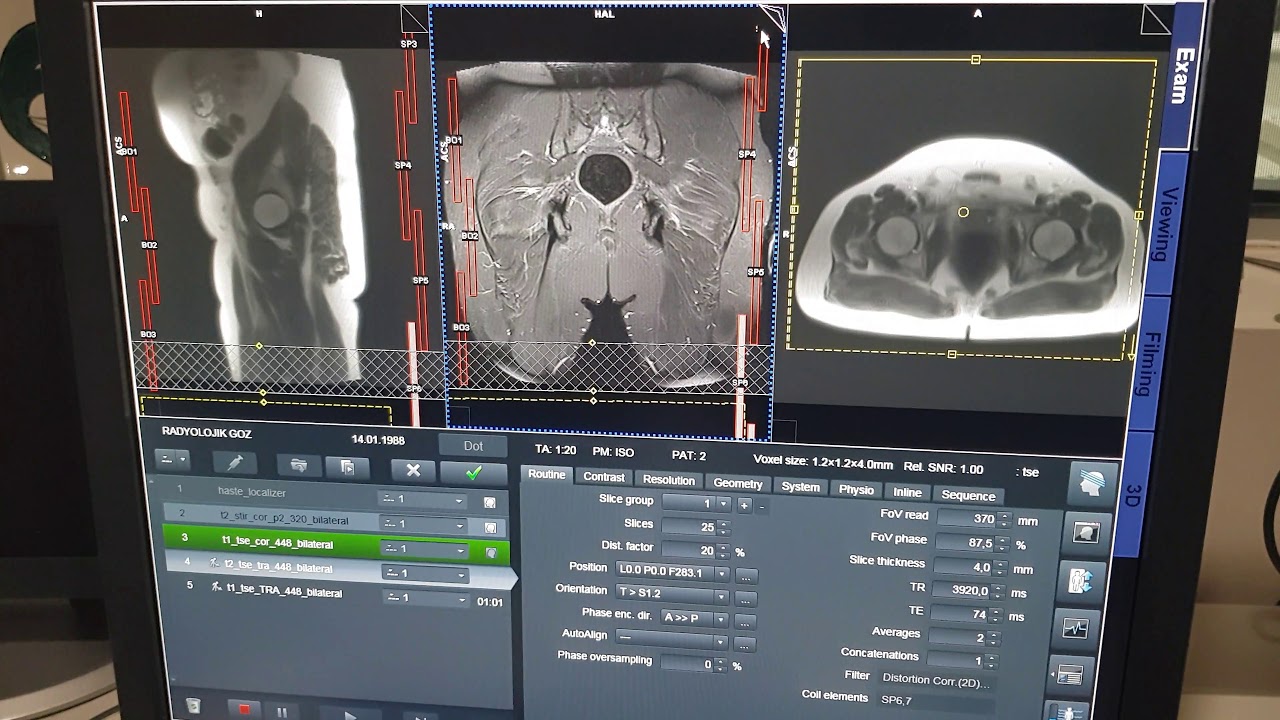This screenshot has height=720, width=1280.
Task: Add a slice group with the plus button
Action: tap(744, 506)
